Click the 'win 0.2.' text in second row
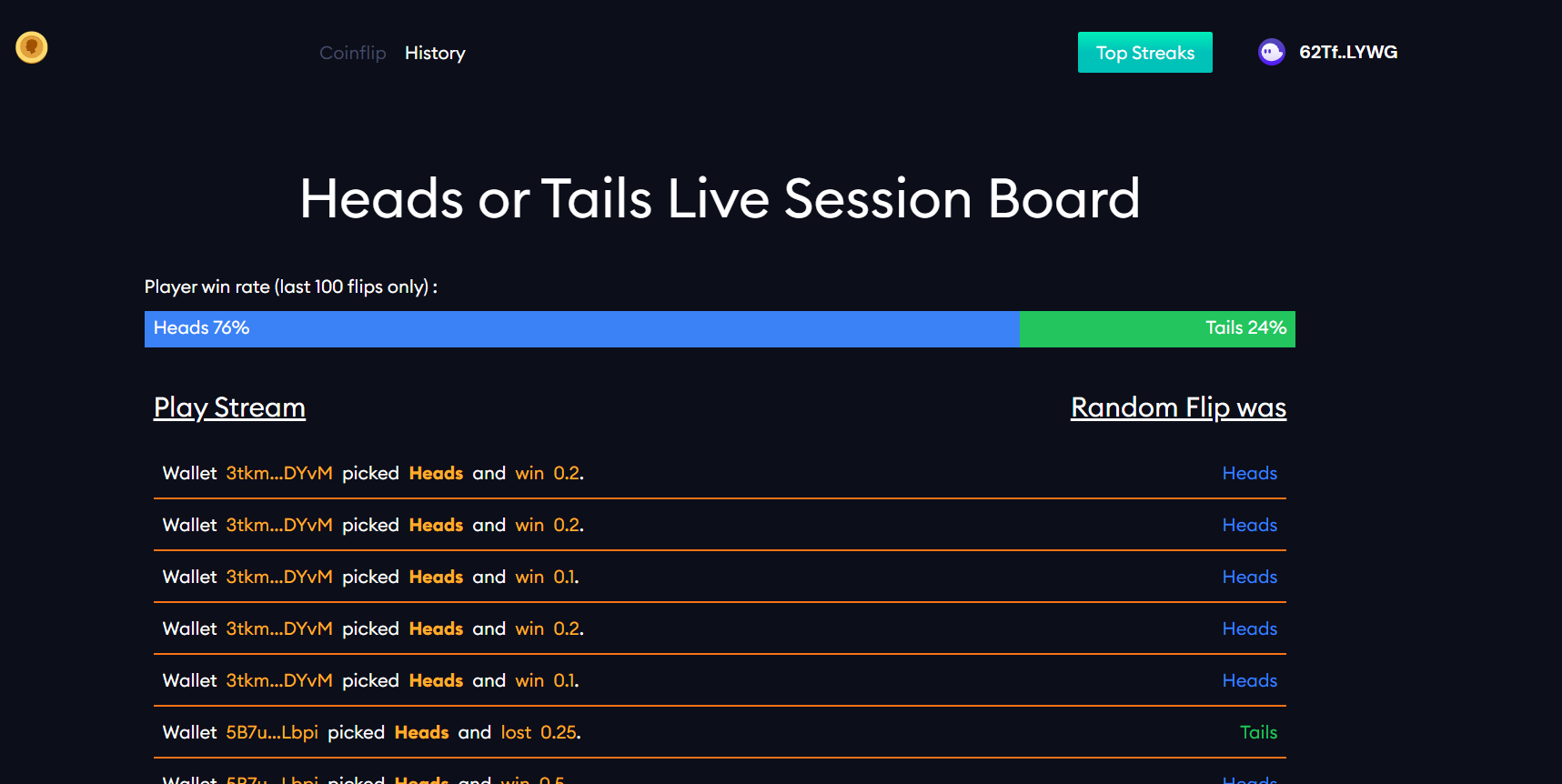The height and width of the screenshot is (784, 1562). click(549, 525)
